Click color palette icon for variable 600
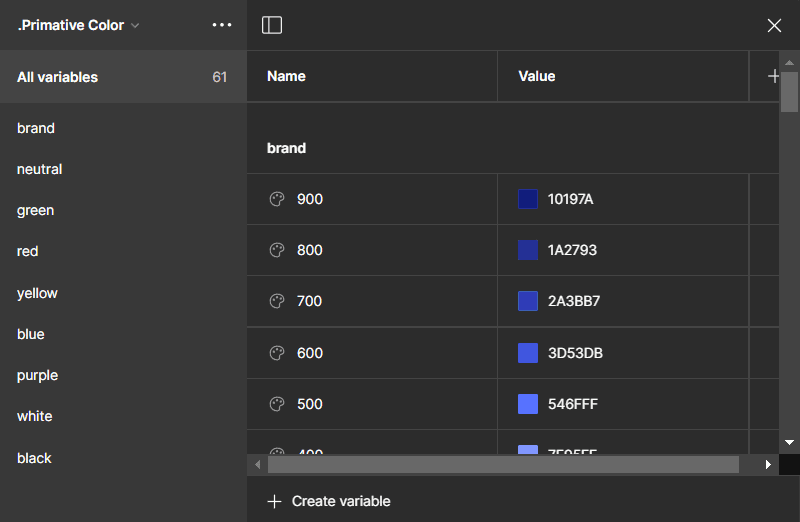800x522 pixels. pos(277,353)
